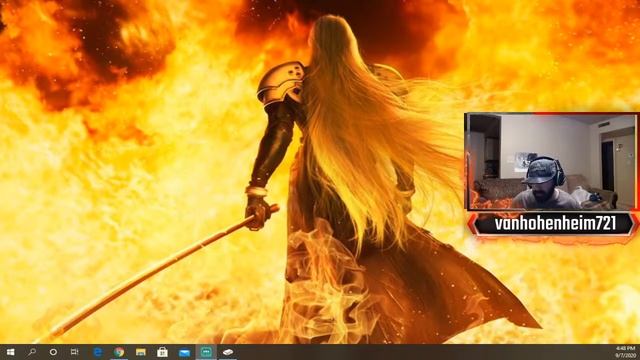Screen dimensions: 640x360
Task: Select the active teal chat app icon
Action: (206, 352)
